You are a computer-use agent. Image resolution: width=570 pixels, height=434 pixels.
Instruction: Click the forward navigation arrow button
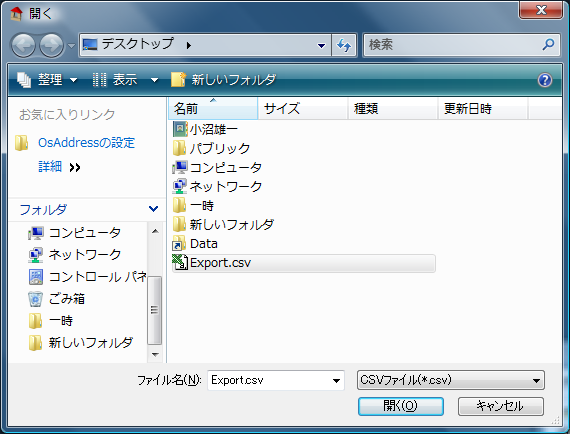point(51,45)
